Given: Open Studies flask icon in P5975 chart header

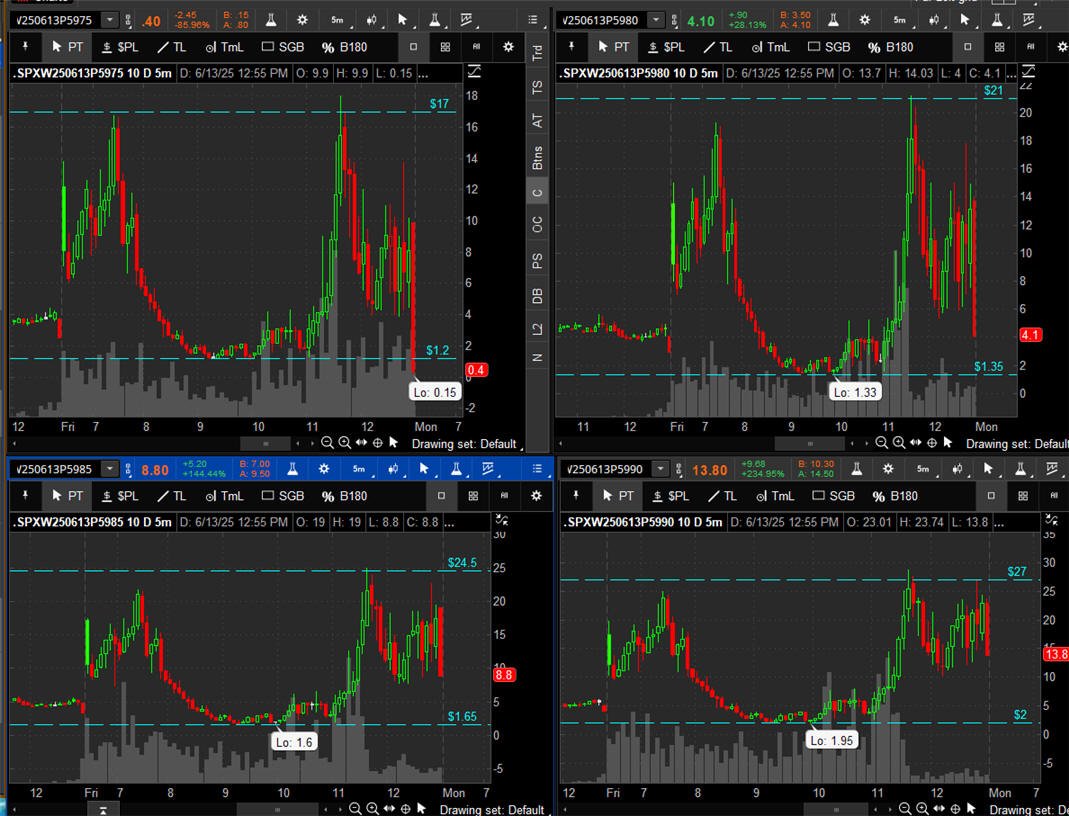Looking at the screenshot, I should [x=271, y=20].
